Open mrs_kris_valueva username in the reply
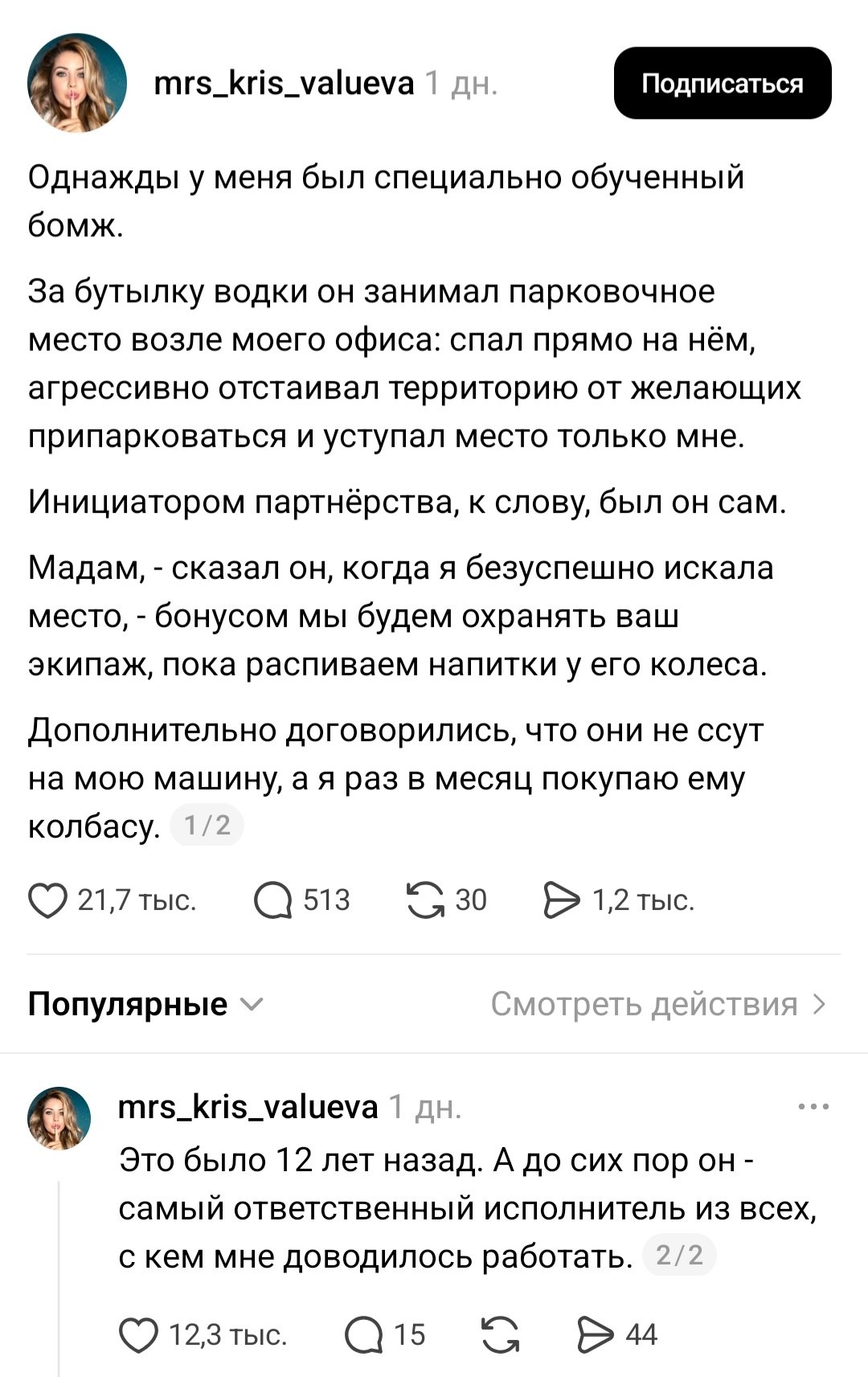868x1377 pixels. 248,1108
